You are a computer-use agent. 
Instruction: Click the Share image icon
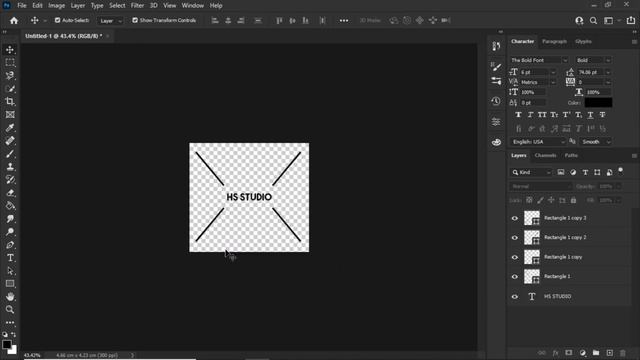[x=631, y=20]
